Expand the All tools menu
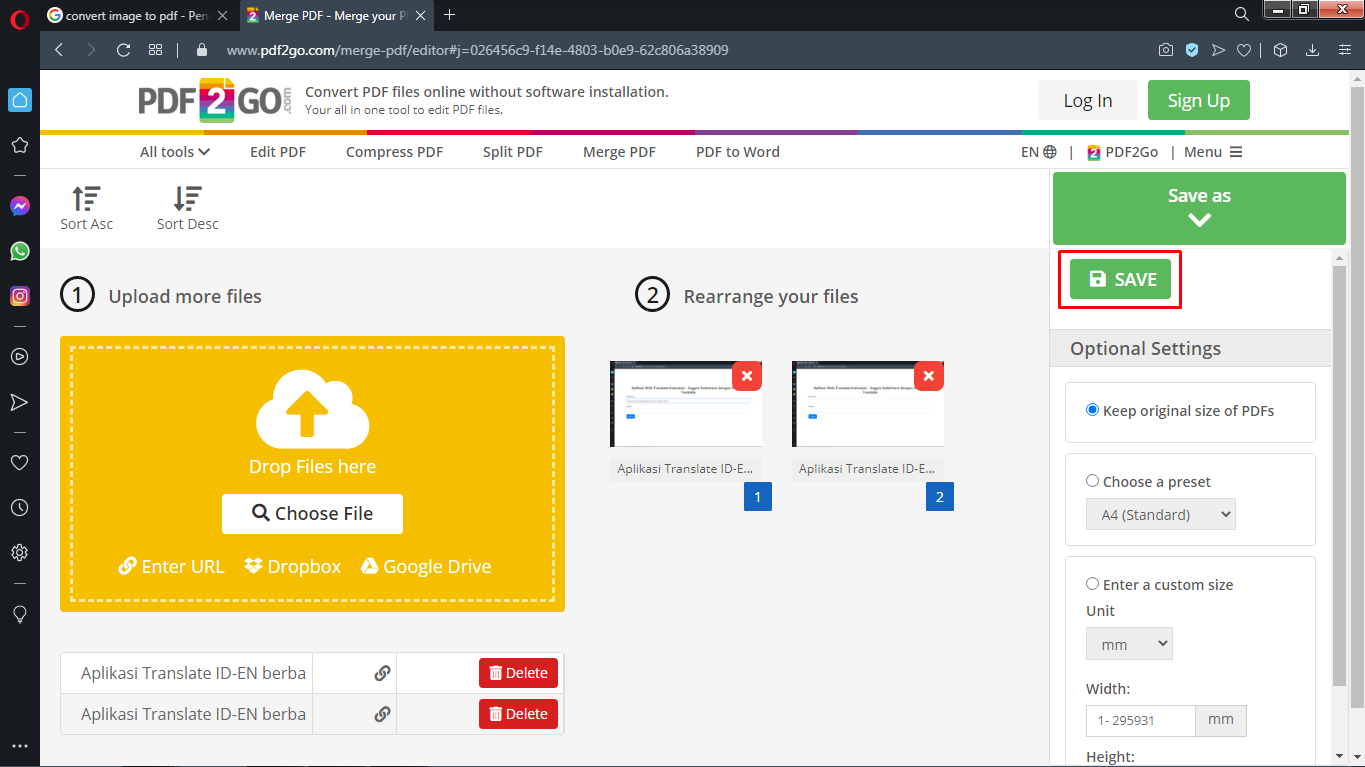Image resolution: width=1365 pixels, height=767 pixels. [175, 152]
